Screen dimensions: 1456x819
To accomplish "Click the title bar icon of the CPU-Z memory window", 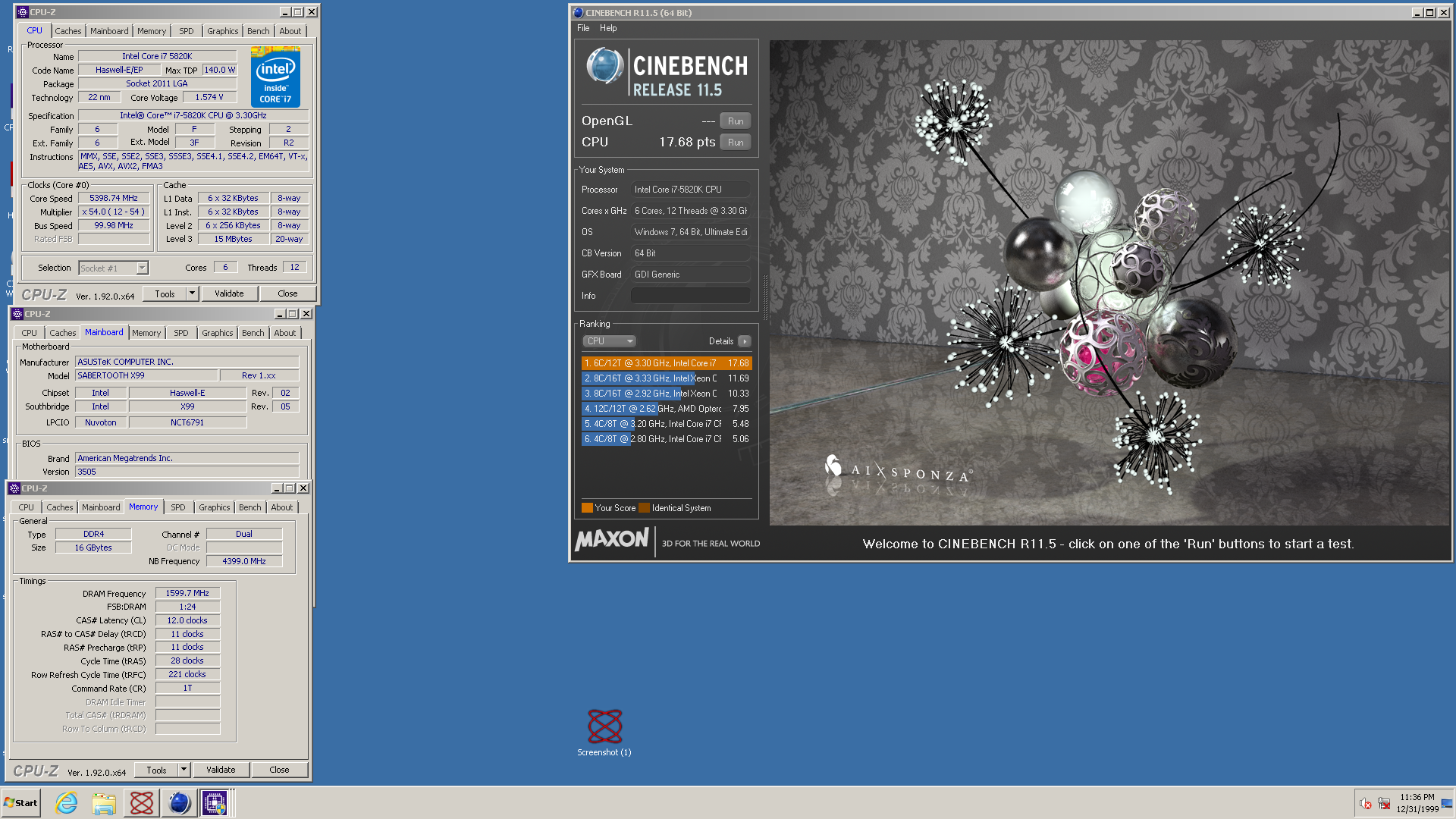I will [14, 488].
